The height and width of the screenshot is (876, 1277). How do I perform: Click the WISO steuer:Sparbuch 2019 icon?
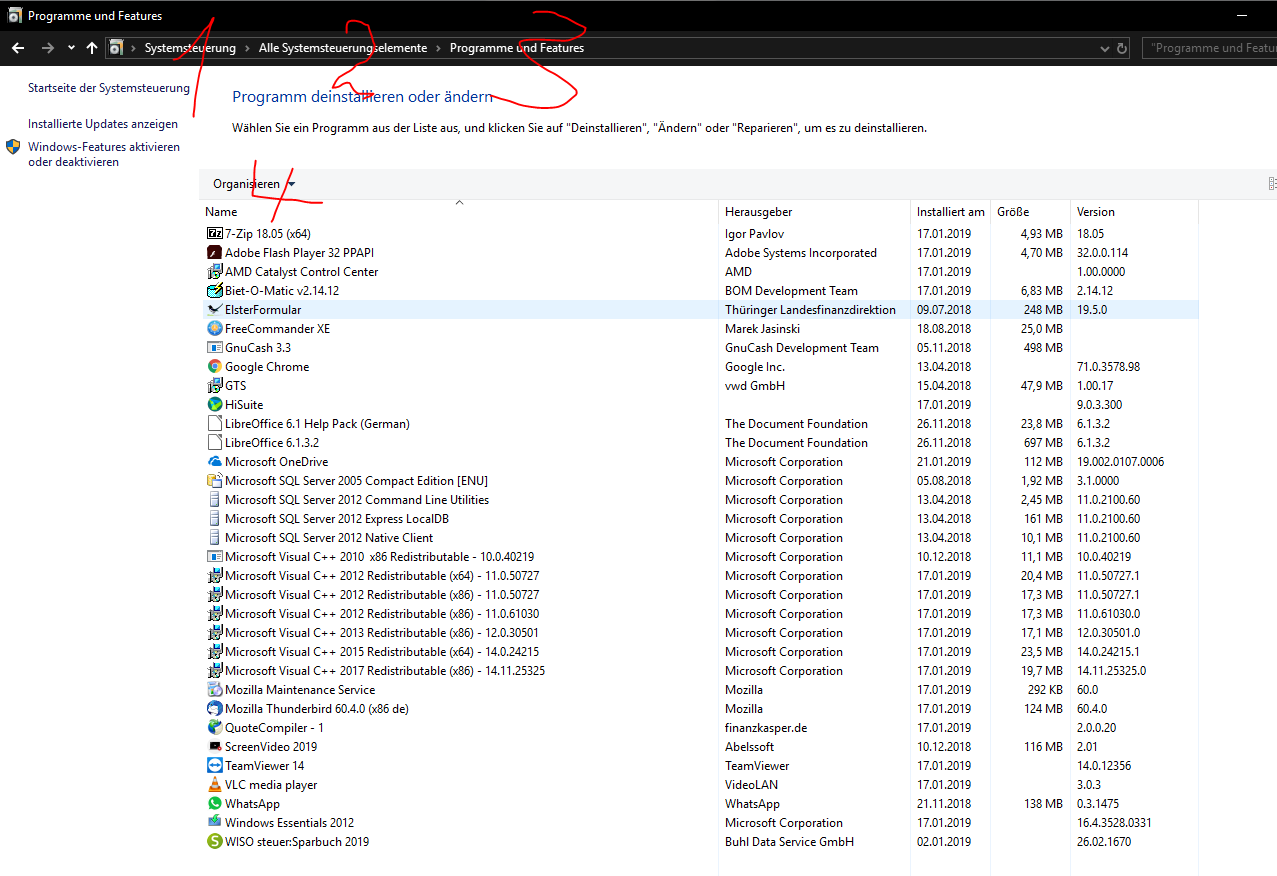coord(214,842)
